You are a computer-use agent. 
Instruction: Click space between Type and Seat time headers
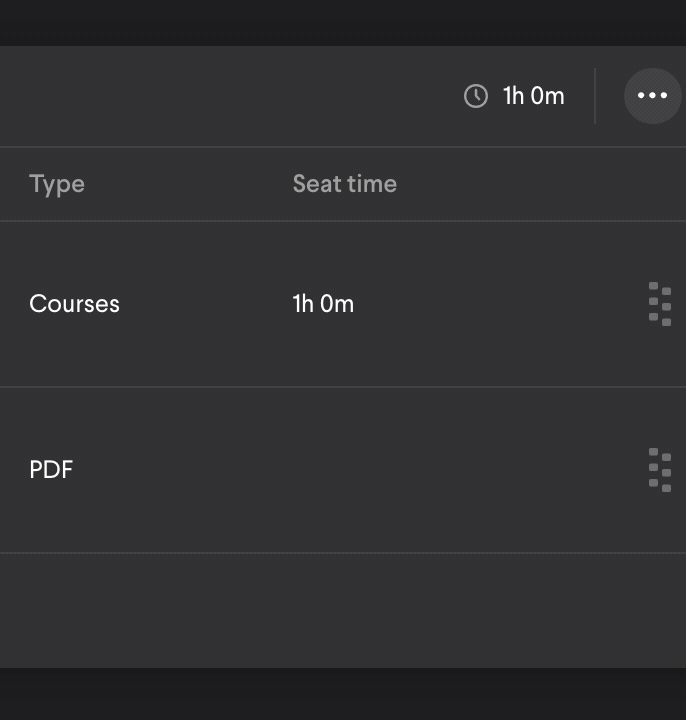[x=188, y=184]
